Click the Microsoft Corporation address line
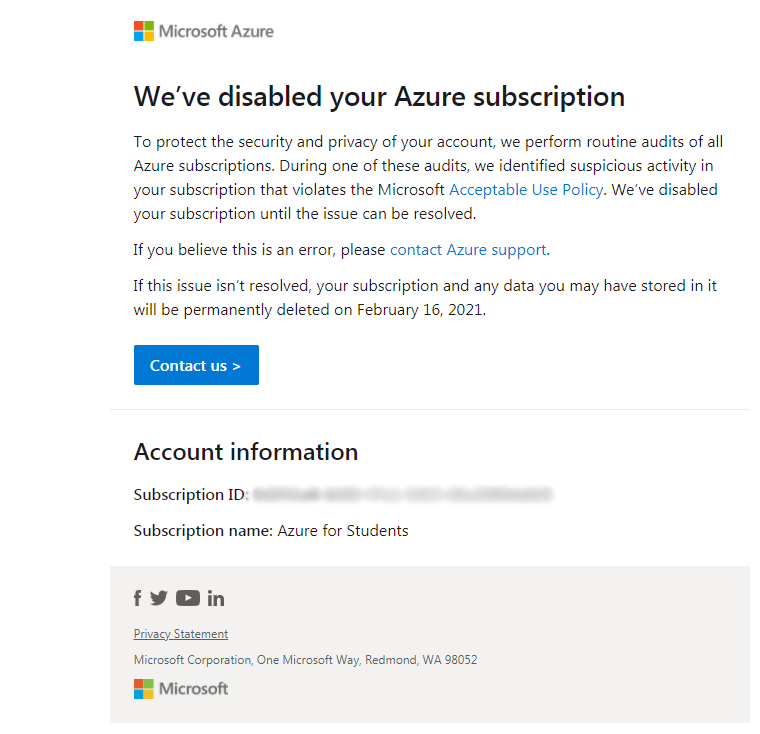Screen dimensions: 760x734 (305, 660)
